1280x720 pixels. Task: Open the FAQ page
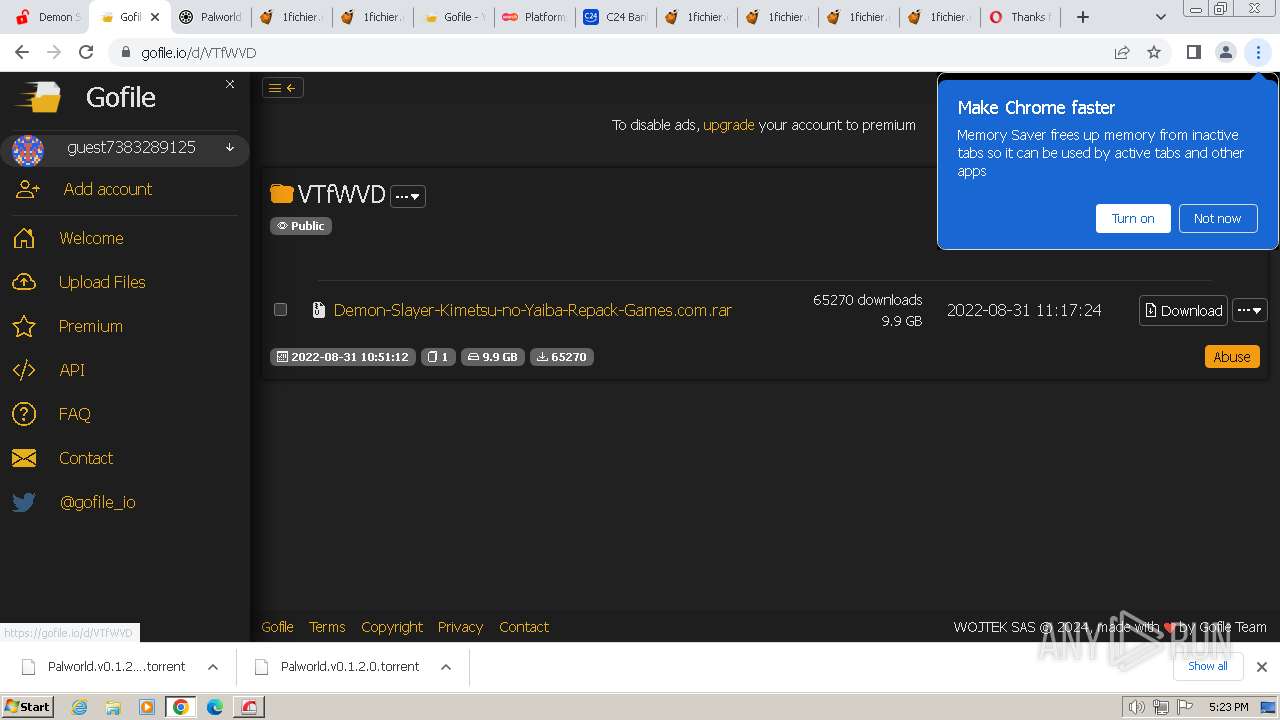[75, 414]
